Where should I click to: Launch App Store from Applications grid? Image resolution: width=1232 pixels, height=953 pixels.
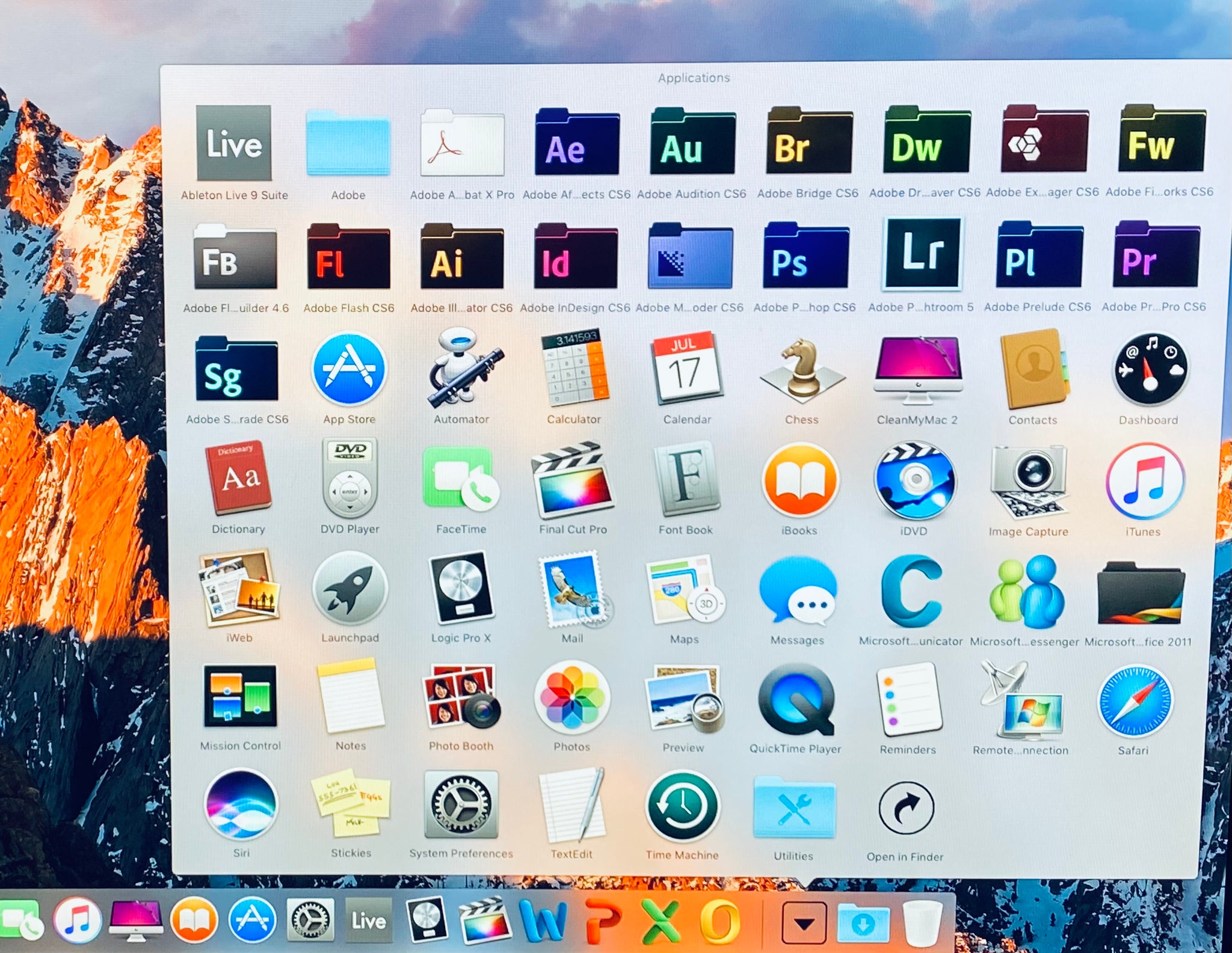[349, 369]
